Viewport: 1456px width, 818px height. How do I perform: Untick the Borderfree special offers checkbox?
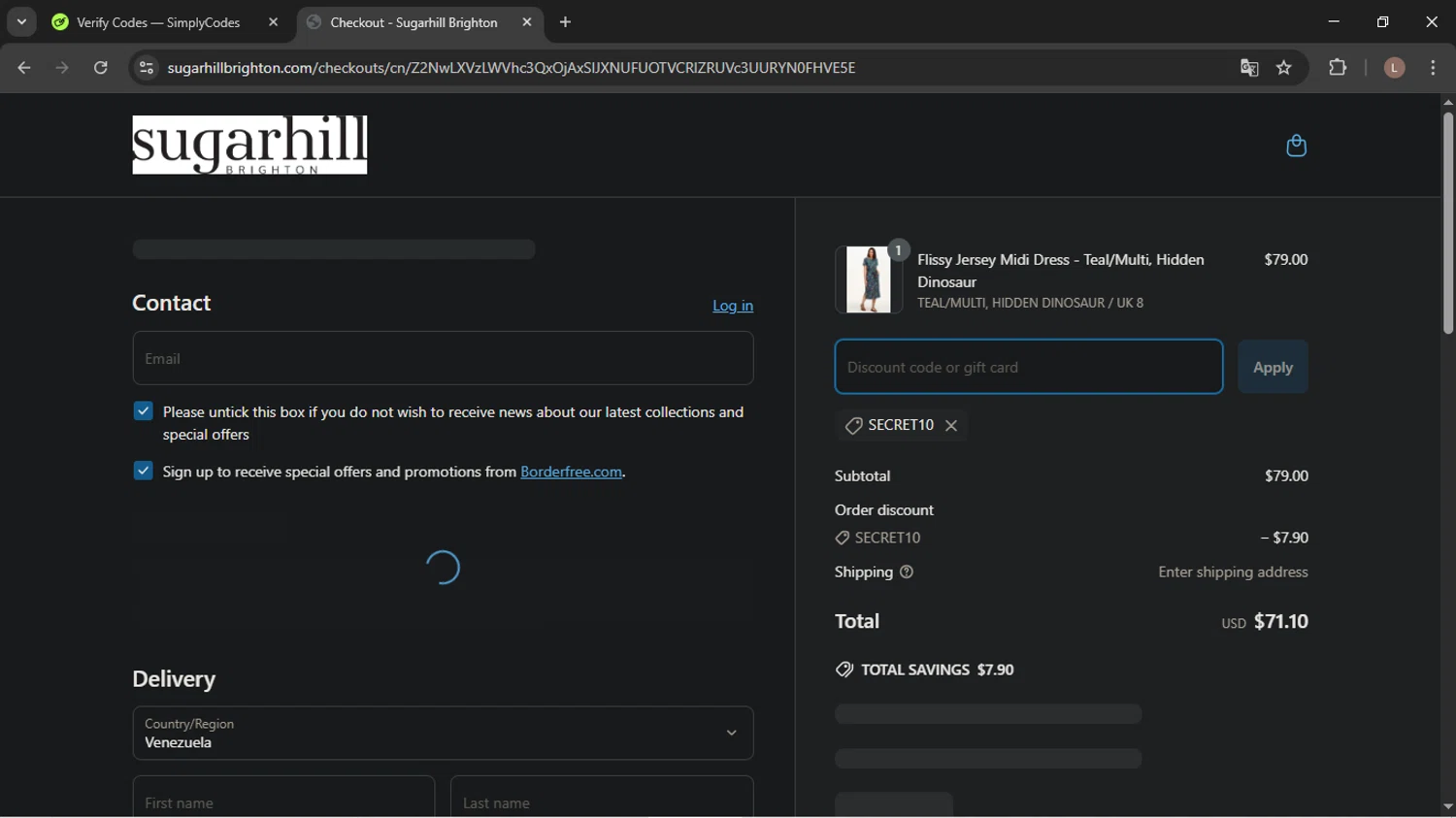[x=144, y=471]
